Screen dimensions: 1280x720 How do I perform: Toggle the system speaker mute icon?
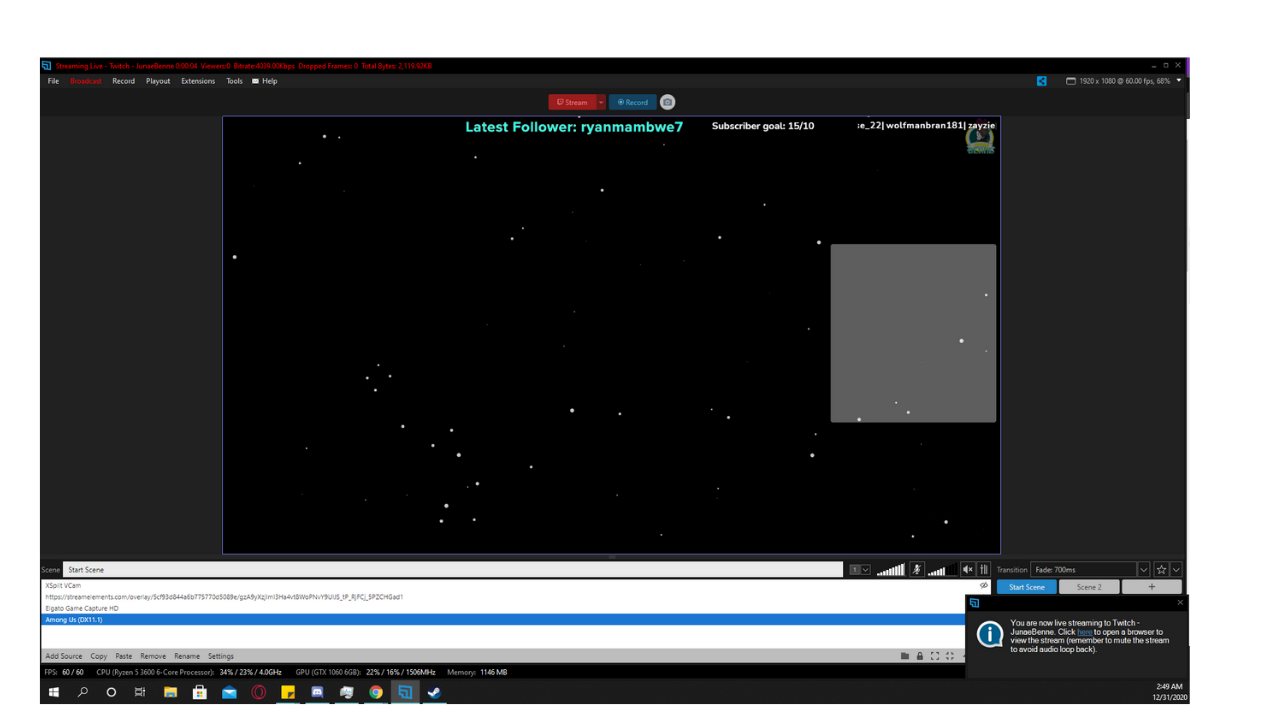[967, 569]
